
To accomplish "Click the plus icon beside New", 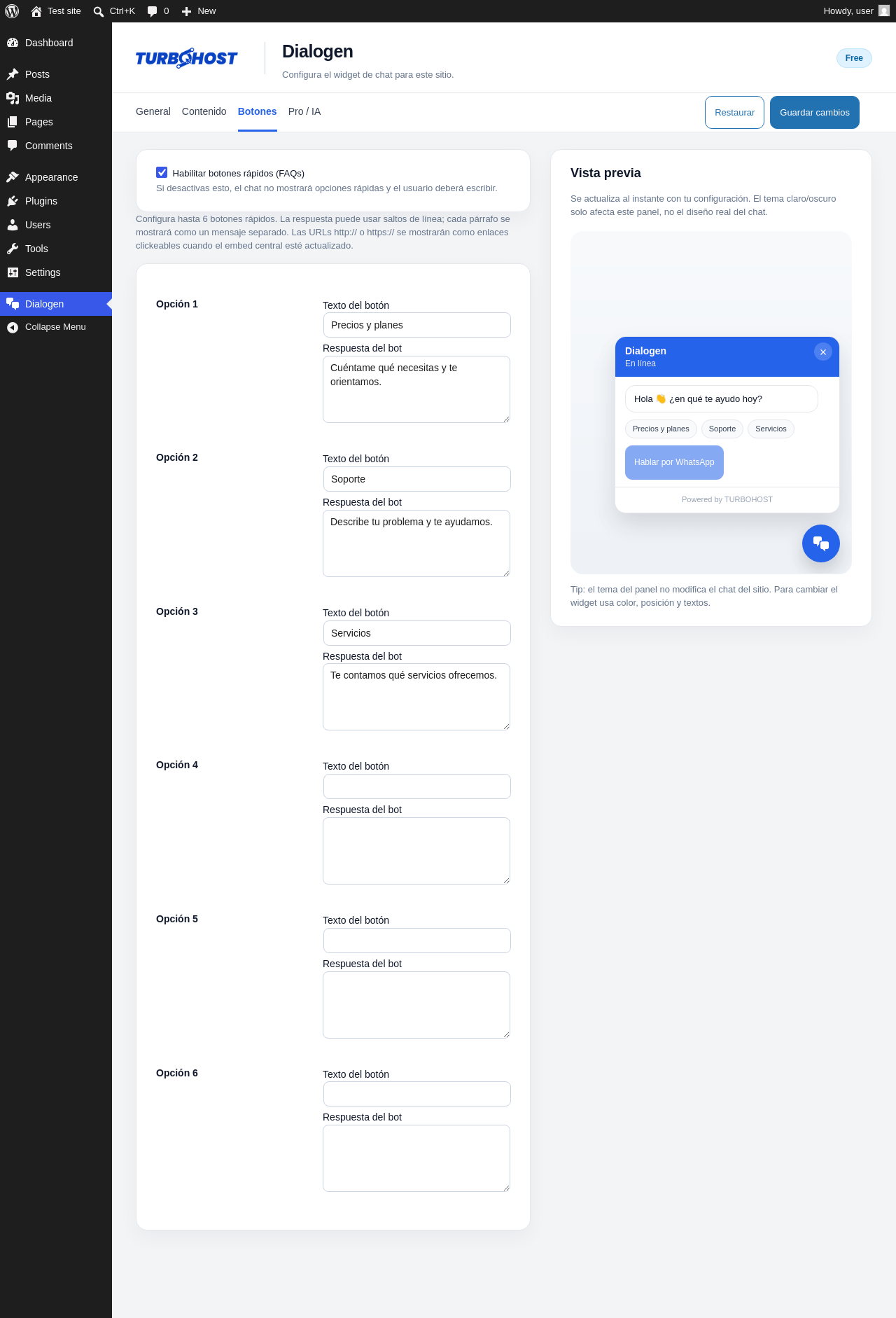I will coord(186,11).
